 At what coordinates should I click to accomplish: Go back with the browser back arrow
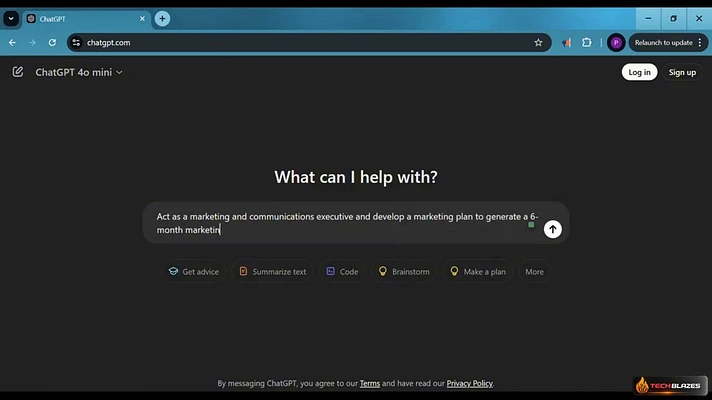pyautogui.click(x=12, y=43)
